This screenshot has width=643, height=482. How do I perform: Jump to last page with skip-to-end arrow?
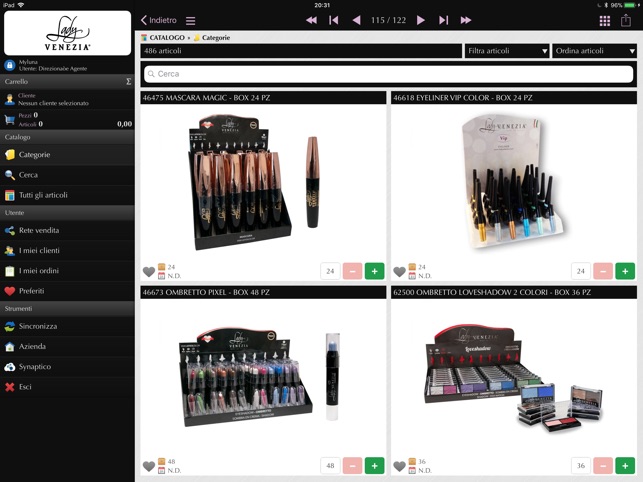(443, 20)
